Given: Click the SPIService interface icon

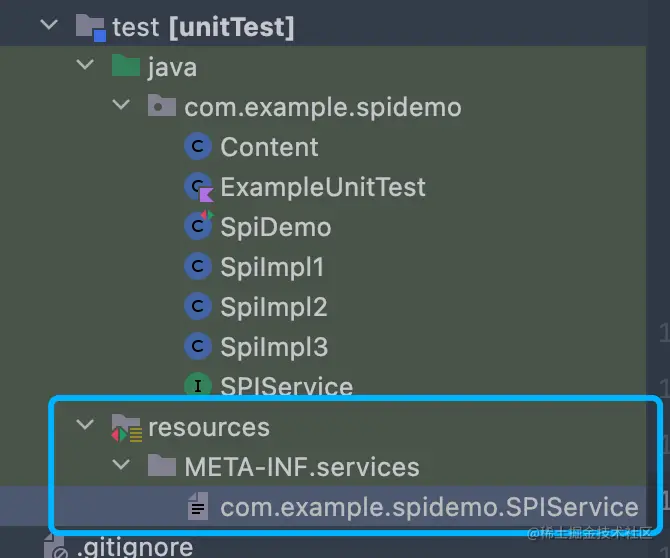Looking at the screenshot, I should 199,387.
